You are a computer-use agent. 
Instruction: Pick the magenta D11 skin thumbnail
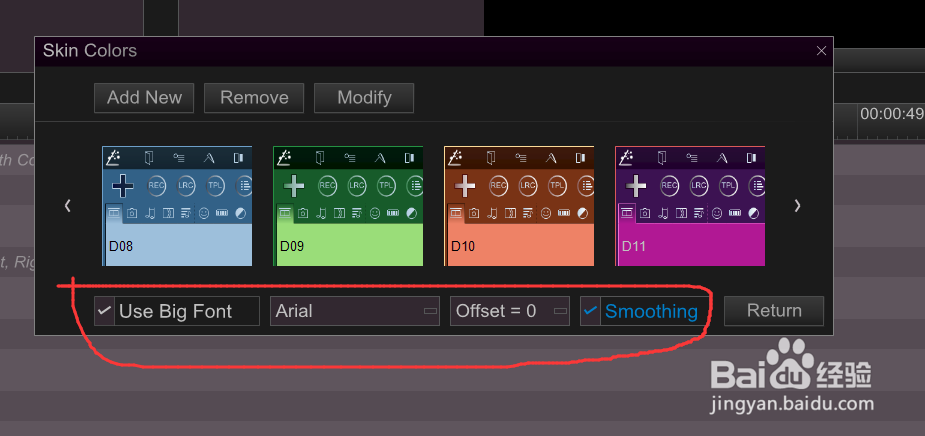[x=690, y=206]
